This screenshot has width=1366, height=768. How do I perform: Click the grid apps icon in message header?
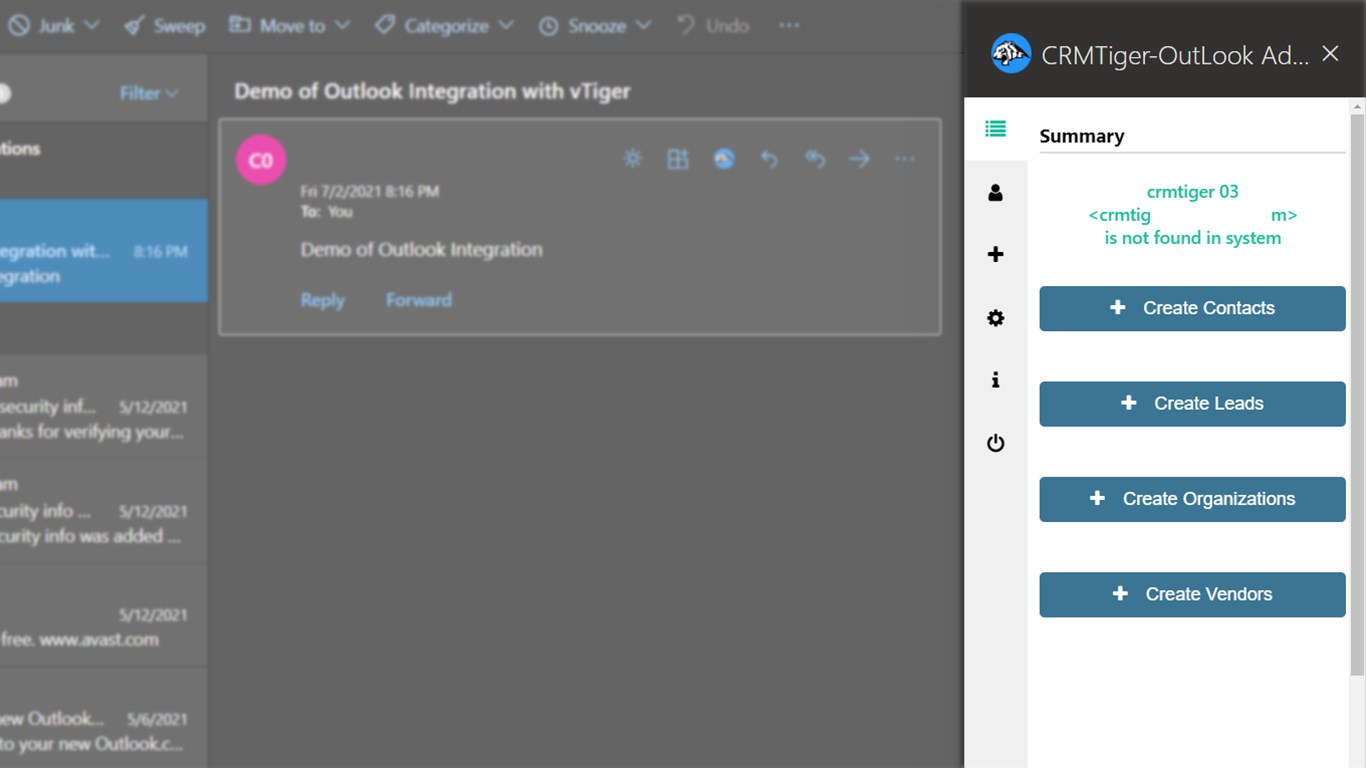(678, 158)
